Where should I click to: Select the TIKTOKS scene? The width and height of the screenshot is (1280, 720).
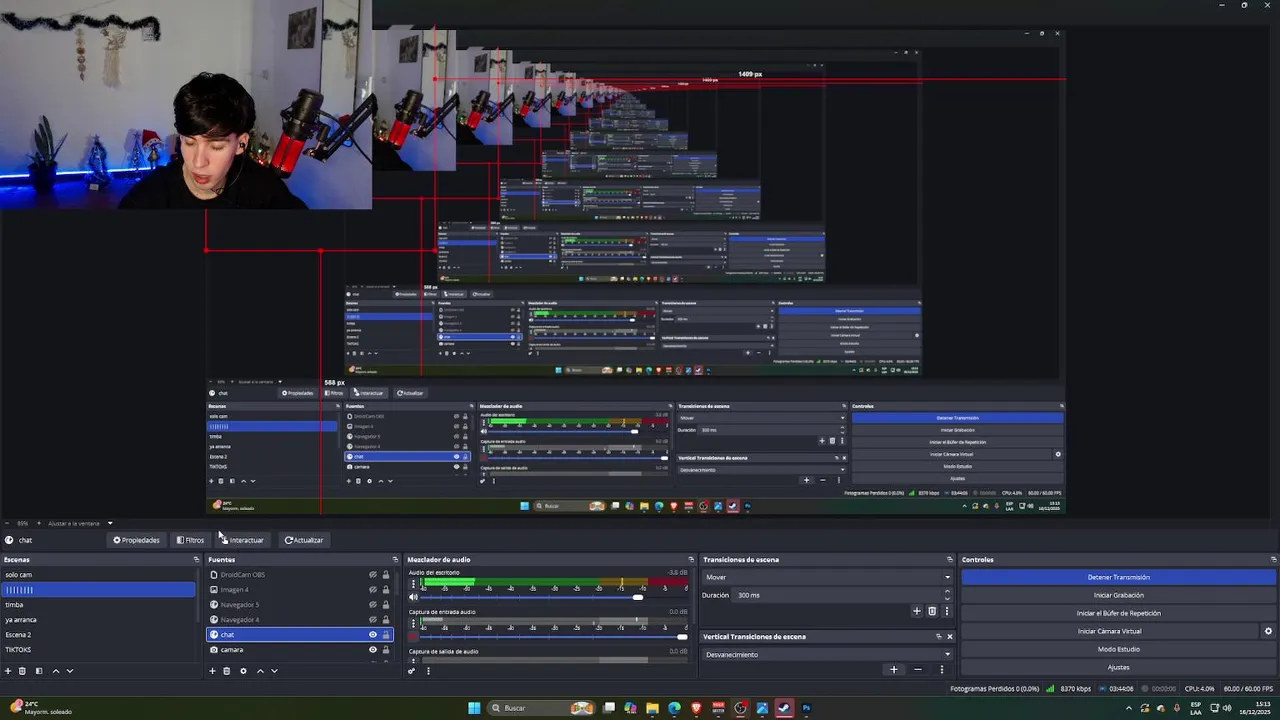tap(98, 650)
